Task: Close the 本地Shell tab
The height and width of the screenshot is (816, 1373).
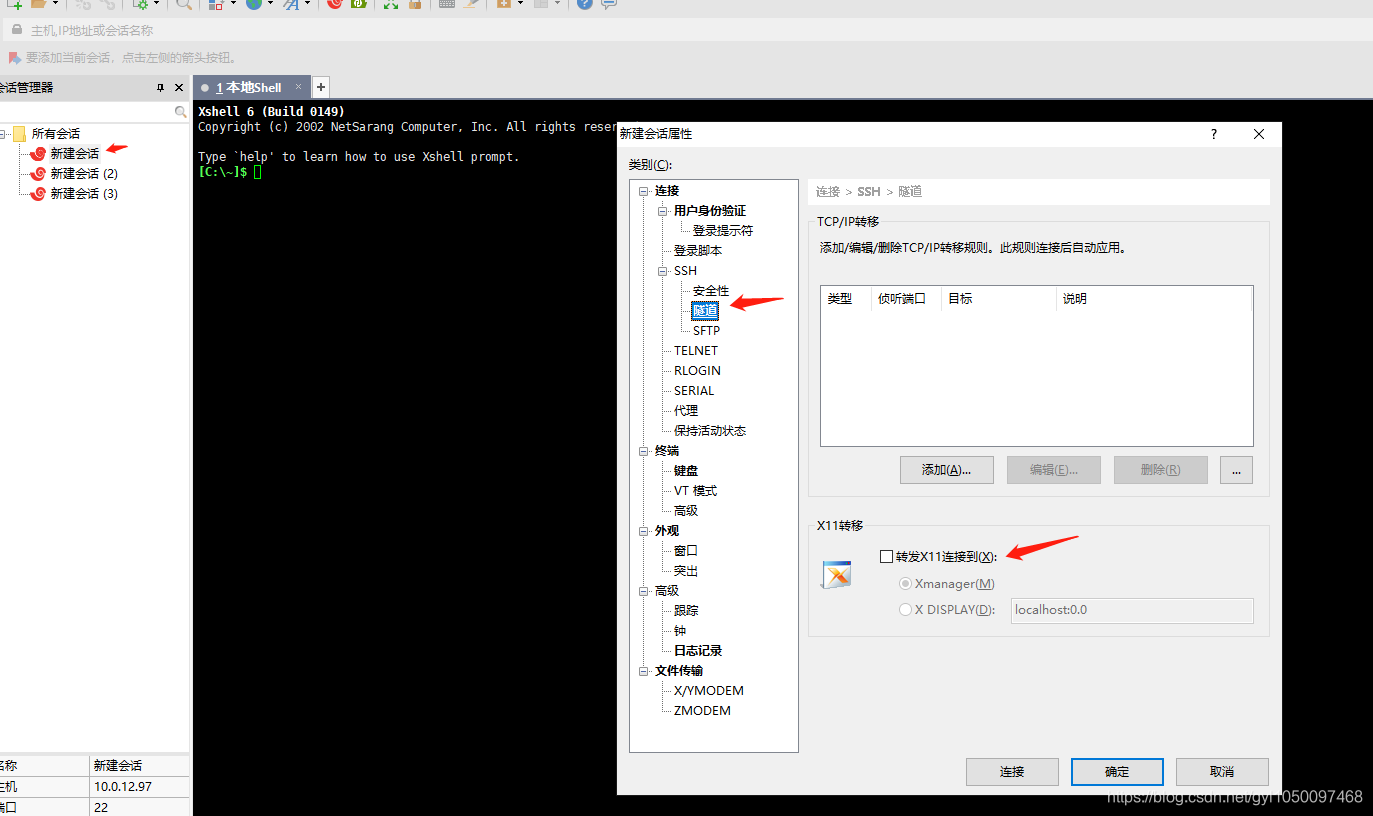Action: tap(298, 87)
